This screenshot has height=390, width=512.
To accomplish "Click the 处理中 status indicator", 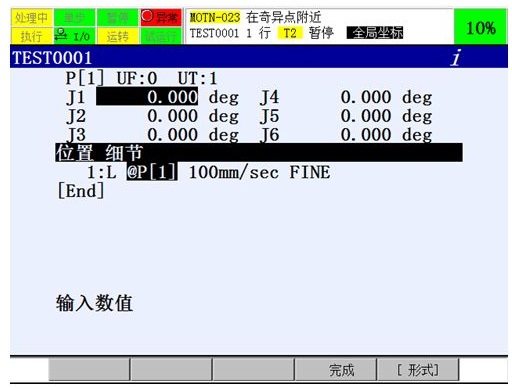I will (x=32, y=17).
